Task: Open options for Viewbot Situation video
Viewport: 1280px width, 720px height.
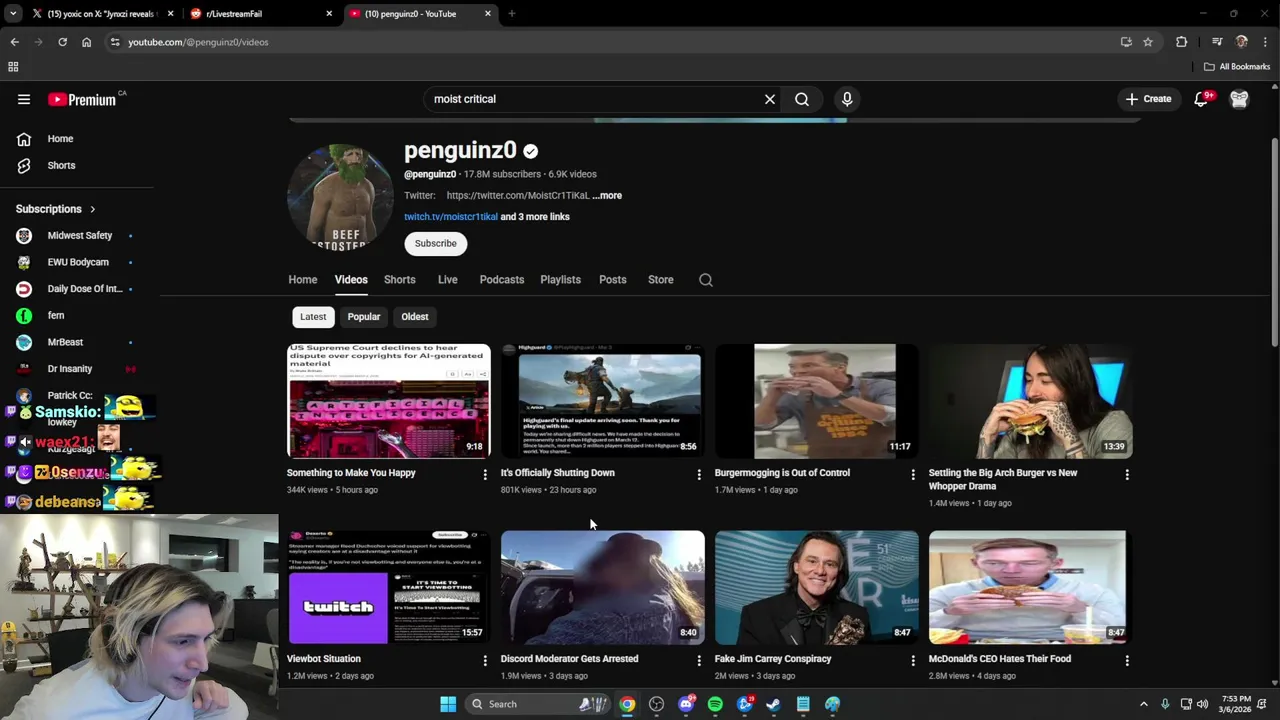Action: pyautogui.click(x=485, y=660)
